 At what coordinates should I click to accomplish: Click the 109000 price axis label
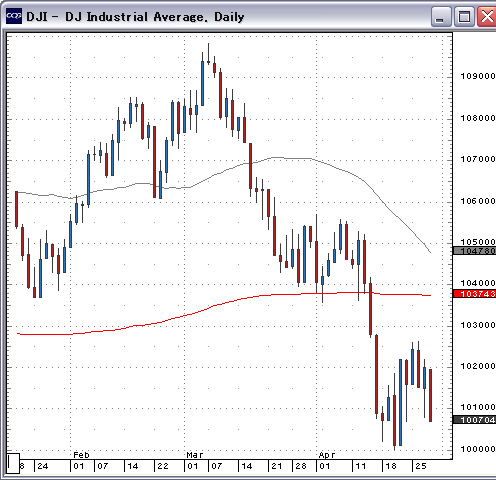pos(478,76)
